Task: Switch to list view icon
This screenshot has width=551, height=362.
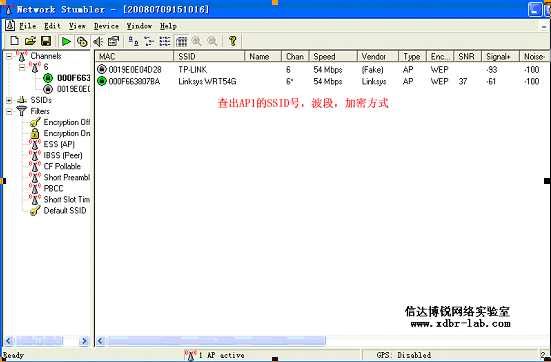Action: (165, 41)
